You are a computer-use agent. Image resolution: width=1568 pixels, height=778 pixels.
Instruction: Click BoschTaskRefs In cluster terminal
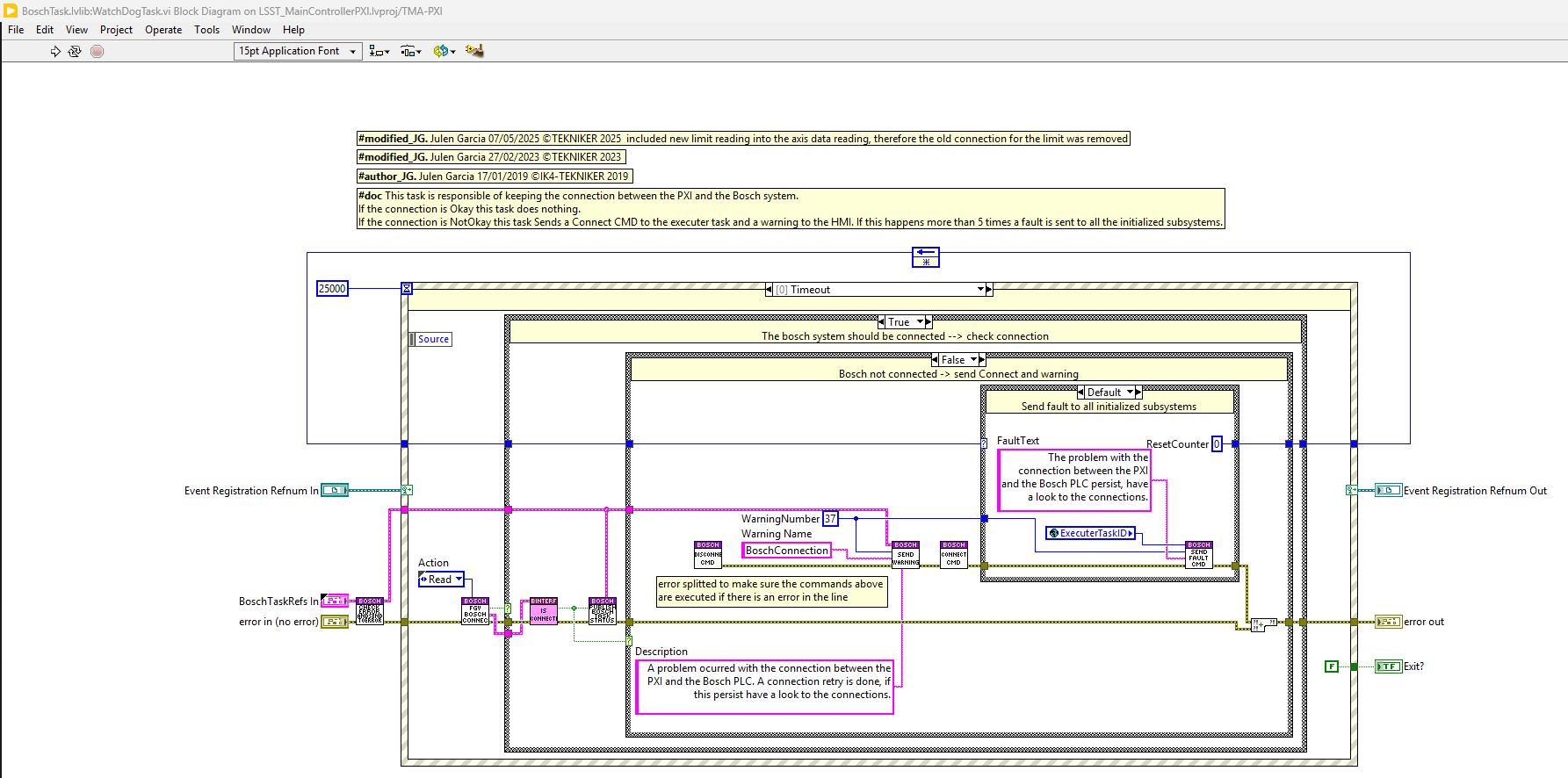click(335, 601)
